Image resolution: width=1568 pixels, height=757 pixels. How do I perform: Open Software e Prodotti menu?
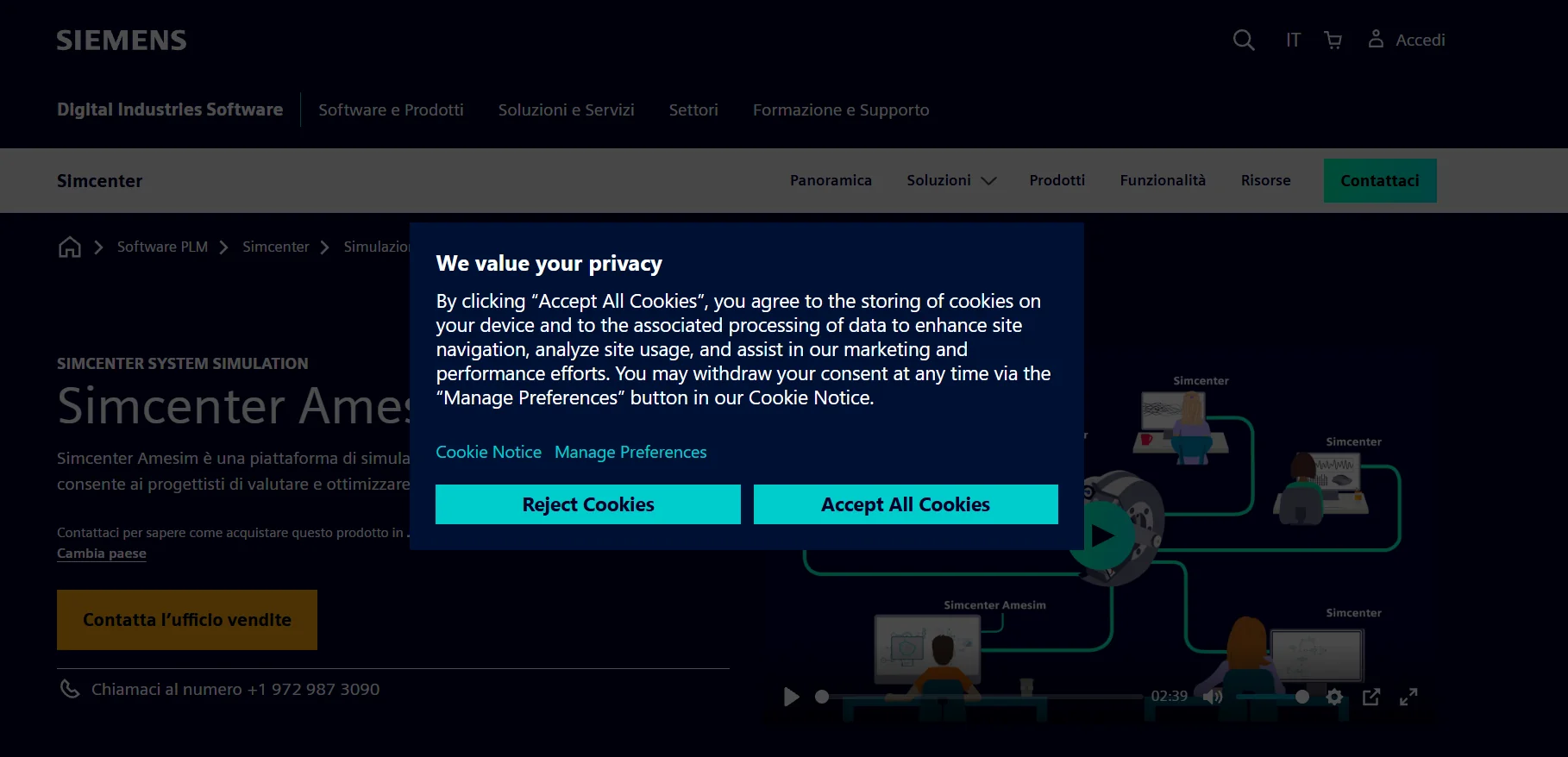pos(391,109)
